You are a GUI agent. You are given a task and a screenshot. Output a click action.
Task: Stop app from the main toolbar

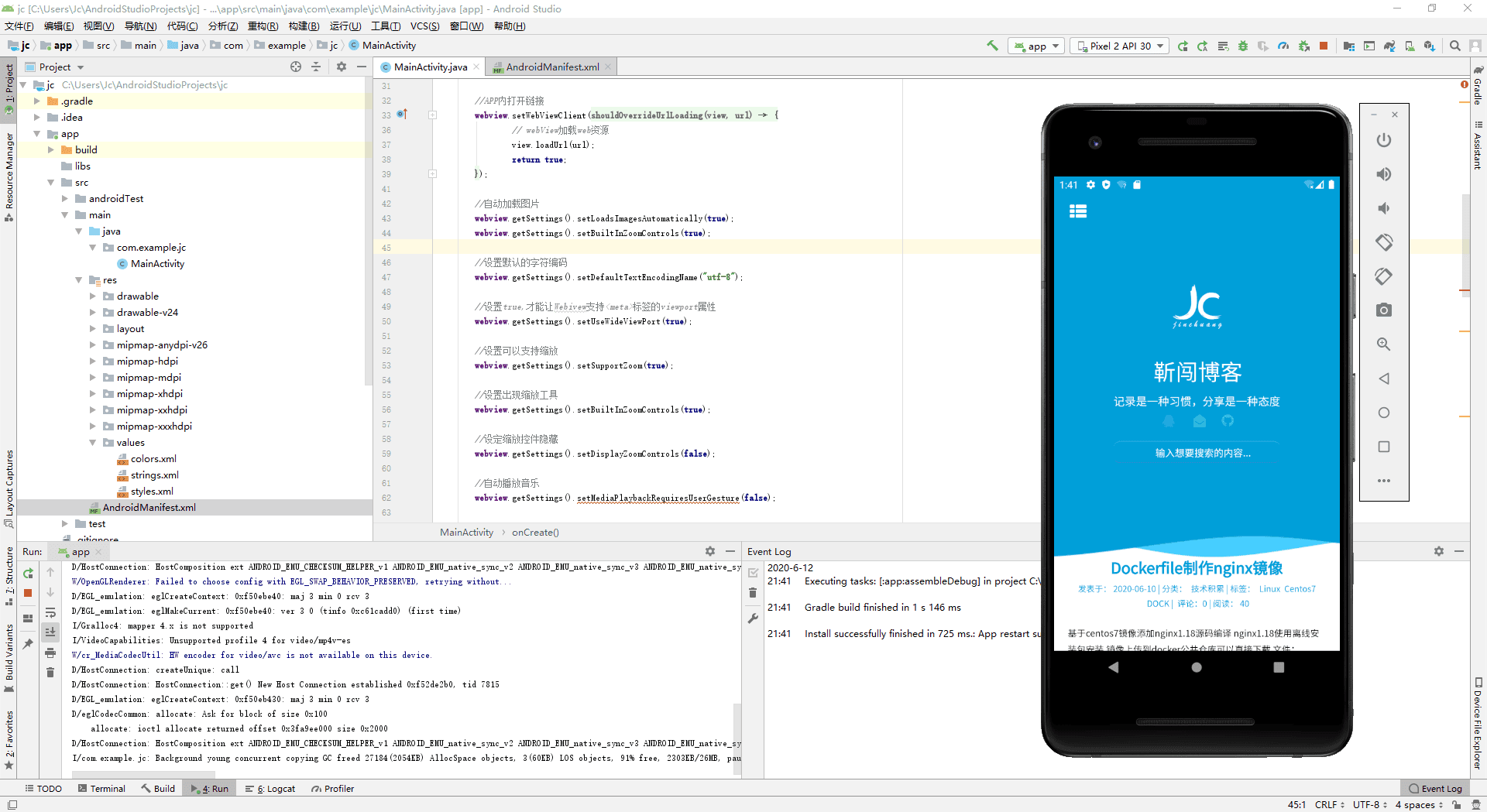pyautogui.click(x=1324, y=46)
